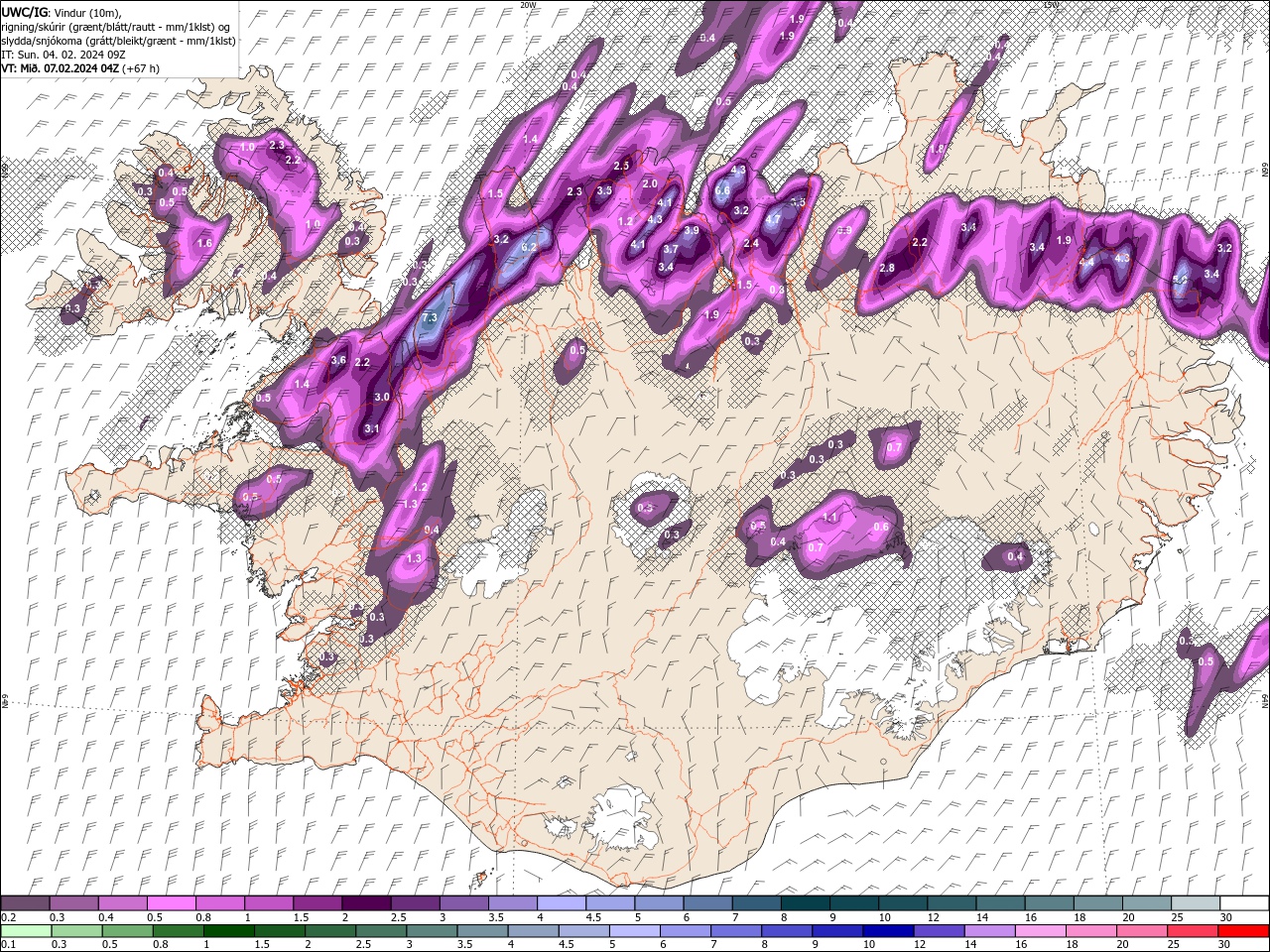
Task: Select the 2.5 value label
Action: pyautogui.click(x=622, y=166)
